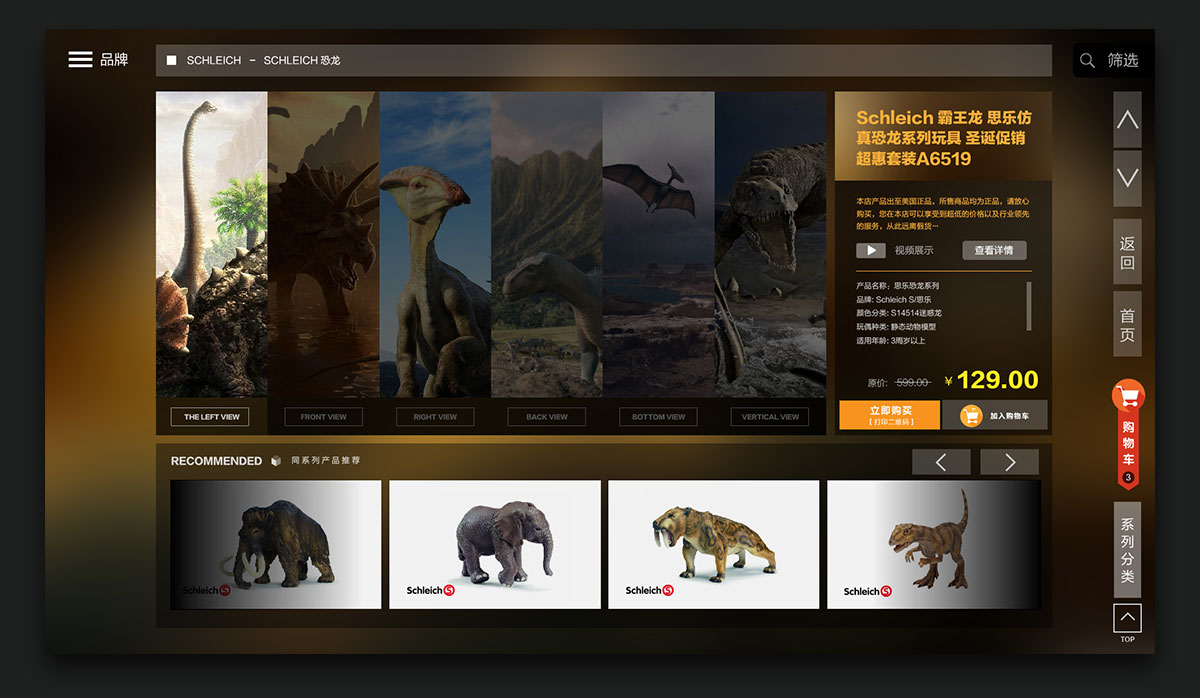Click the triceratops front view image
Image resolution: width=1200 pixels, height=698 pixels.
(x=323, y=245)
